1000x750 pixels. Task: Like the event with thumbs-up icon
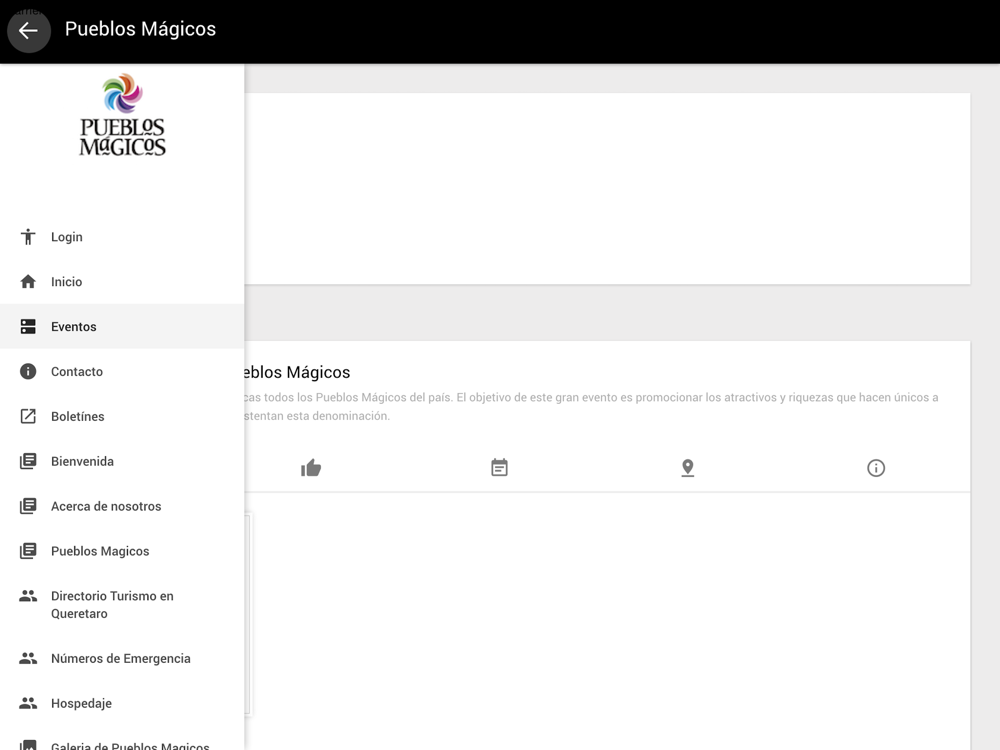tap(311, 467)
